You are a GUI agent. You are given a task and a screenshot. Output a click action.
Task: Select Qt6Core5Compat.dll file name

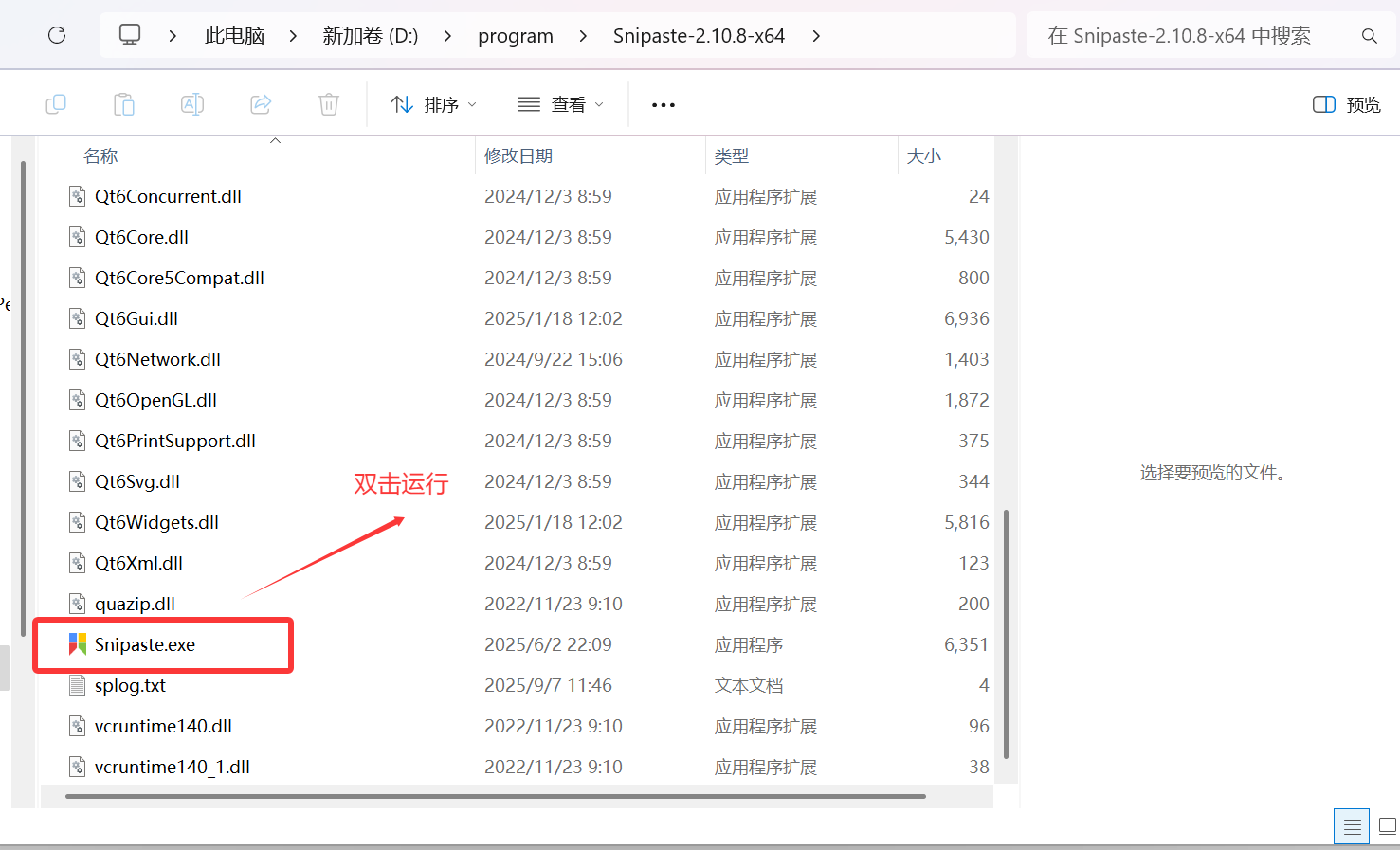tap(179, 278)
